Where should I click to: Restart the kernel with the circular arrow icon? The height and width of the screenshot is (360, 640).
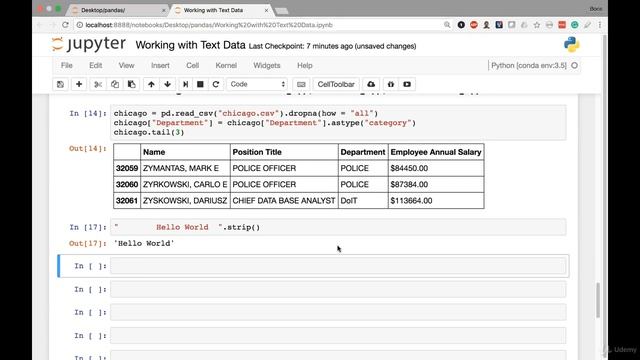pos(216,84)
